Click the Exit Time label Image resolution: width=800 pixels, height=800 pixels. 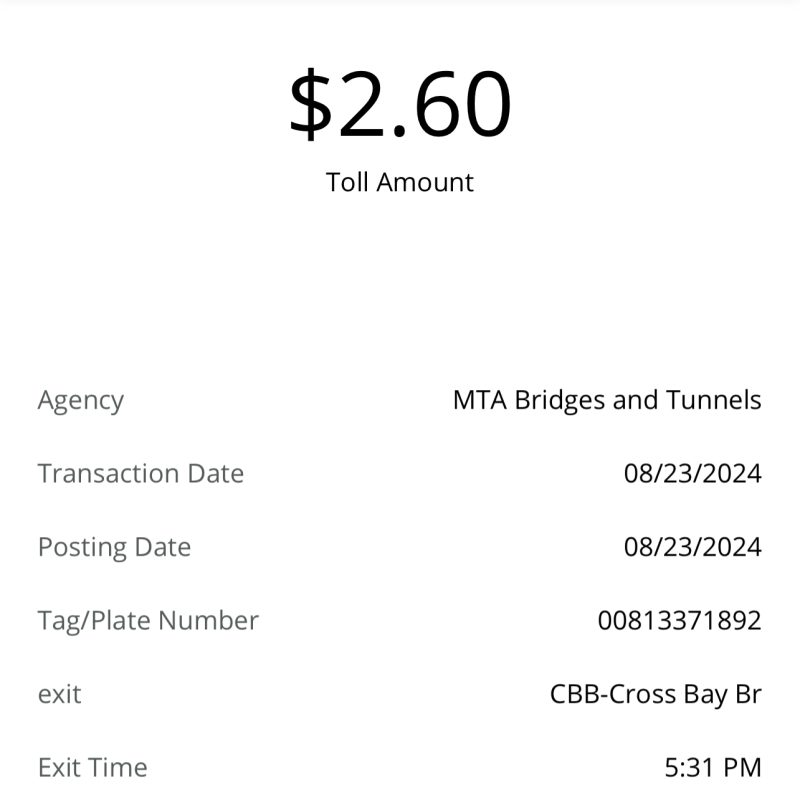(93, 768)
